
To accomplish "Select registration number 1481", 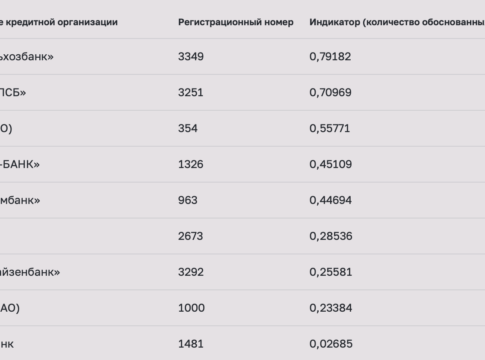I will (191, 344).
